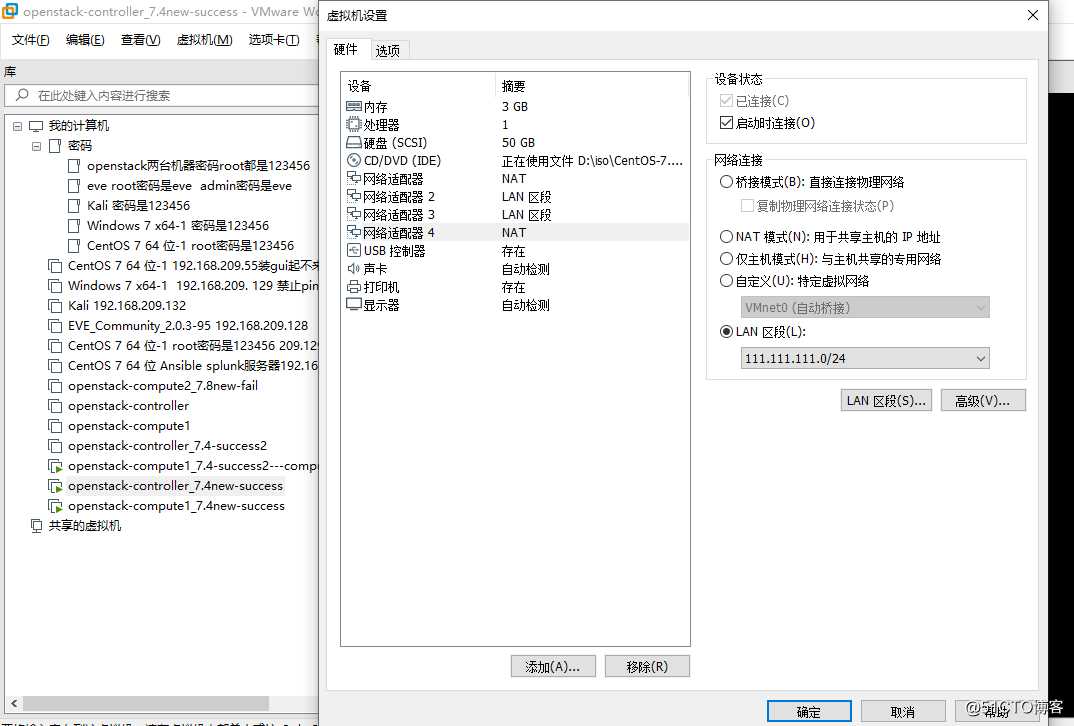Screen dimensions: 1074x726
Task: Switch to the 硬件 tab
Action: click(345, 49)
